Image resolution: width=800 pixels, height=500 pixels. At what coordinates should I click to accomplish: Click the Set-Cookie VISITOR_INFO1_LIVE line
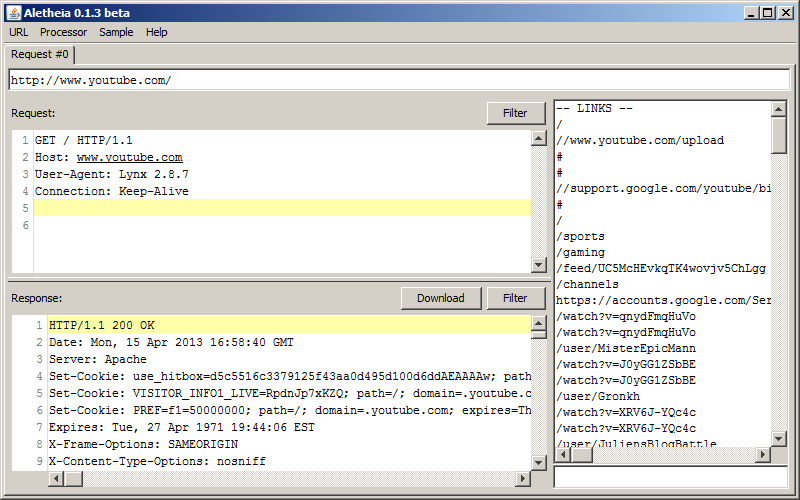[x=290, y=393]
